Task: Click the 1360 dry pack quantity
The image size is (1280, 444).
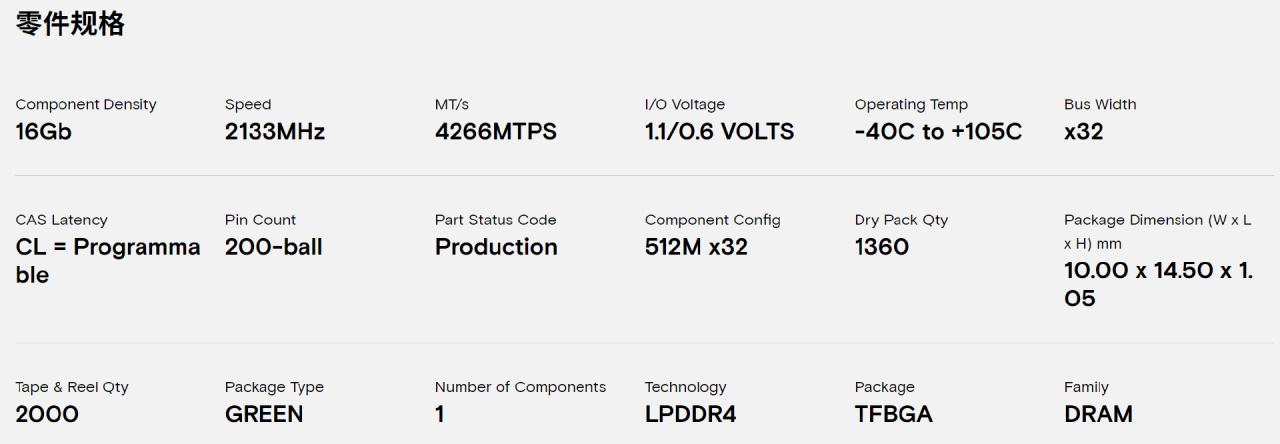Action: [881, 247]
